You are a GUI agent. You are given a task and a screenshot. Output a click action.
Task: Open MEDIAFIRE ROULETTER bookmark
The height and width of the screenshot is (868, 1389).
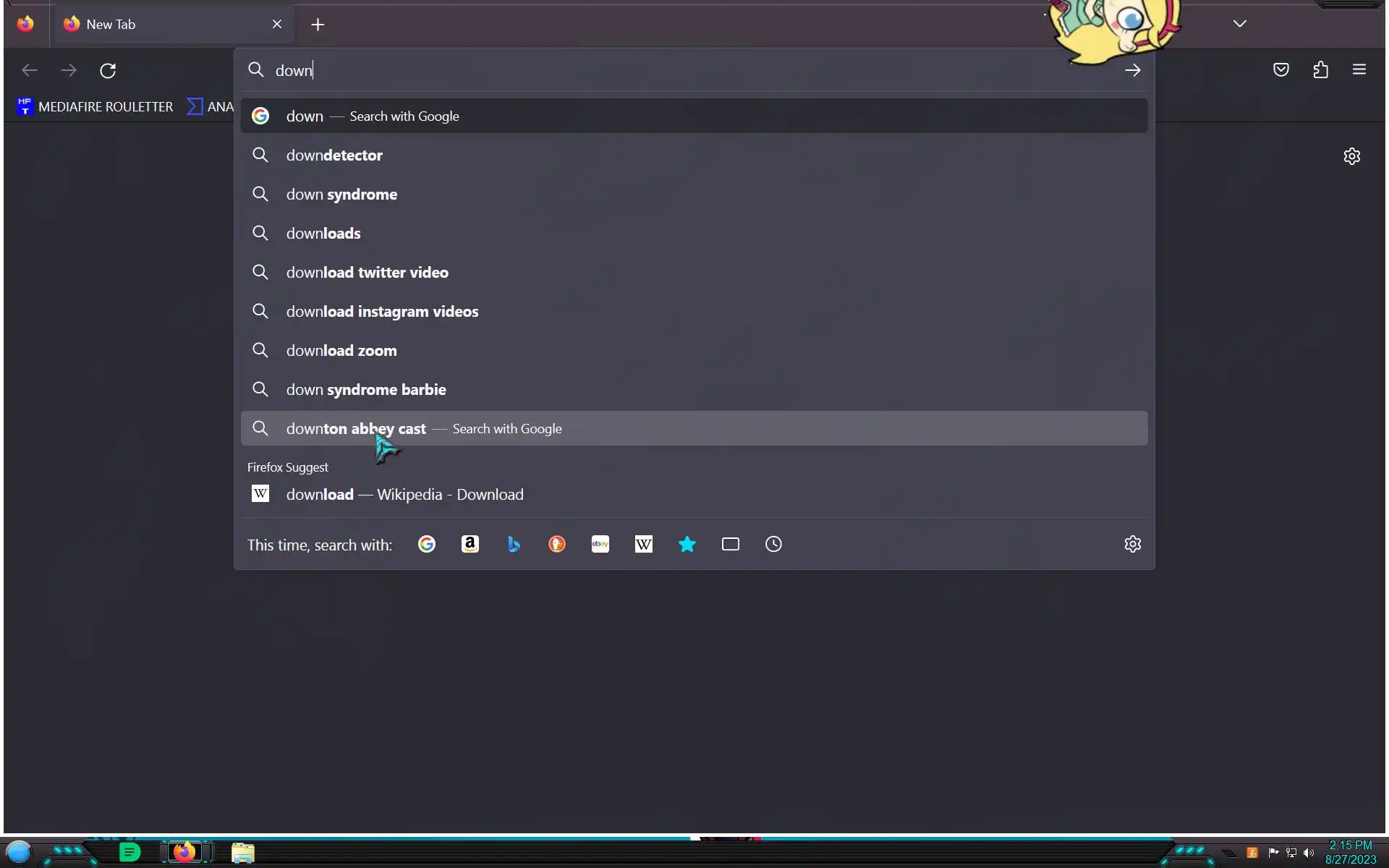tap(95, 107)
